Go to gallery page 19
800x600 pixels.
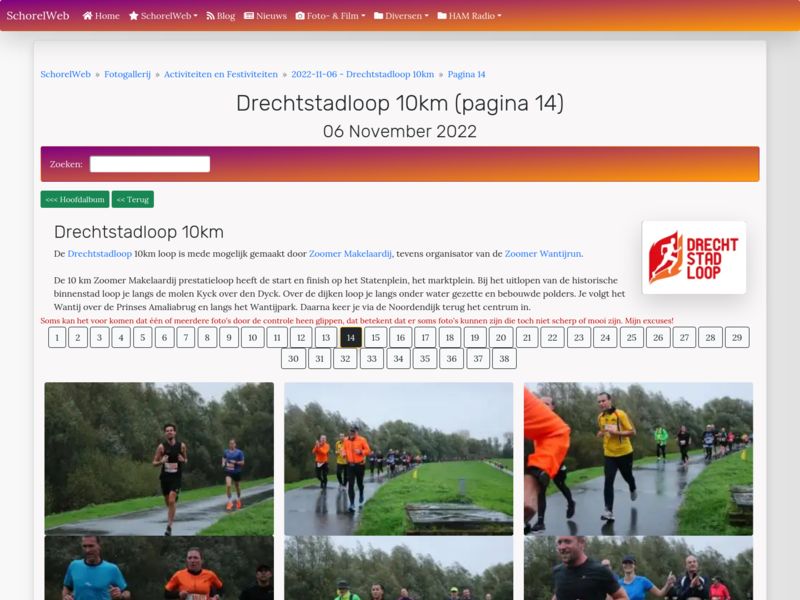pyautogui.click(x=475, y=337)
